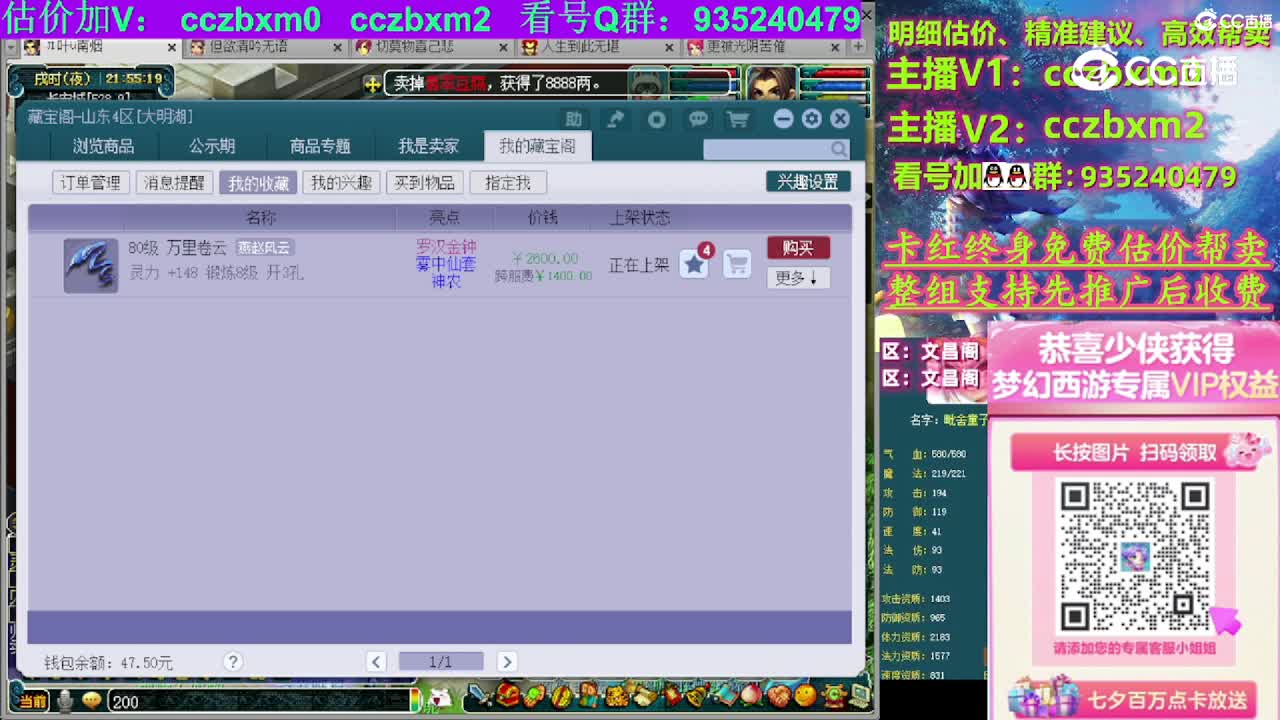This screenshot has height=720, width=1280.
Task: Click the game clock 21:55:19 display
Action: point(133,78)
